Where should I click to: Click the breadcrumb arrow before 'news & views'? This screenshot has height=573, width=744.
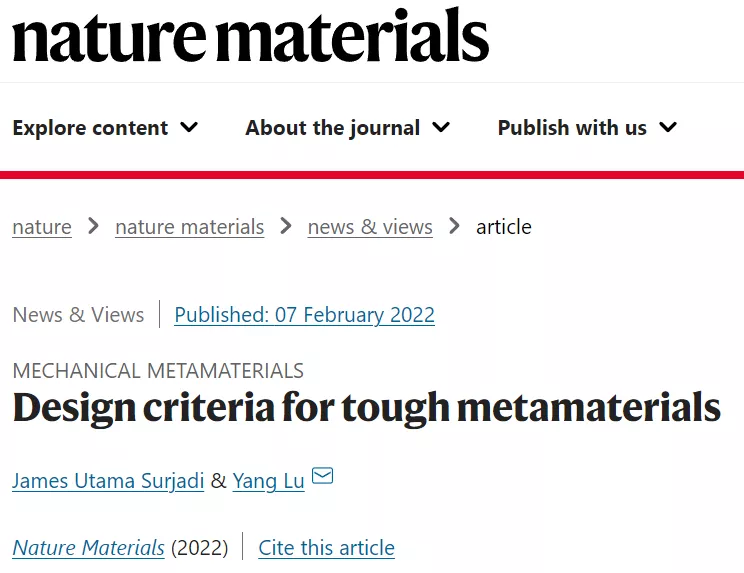[286, 226]
